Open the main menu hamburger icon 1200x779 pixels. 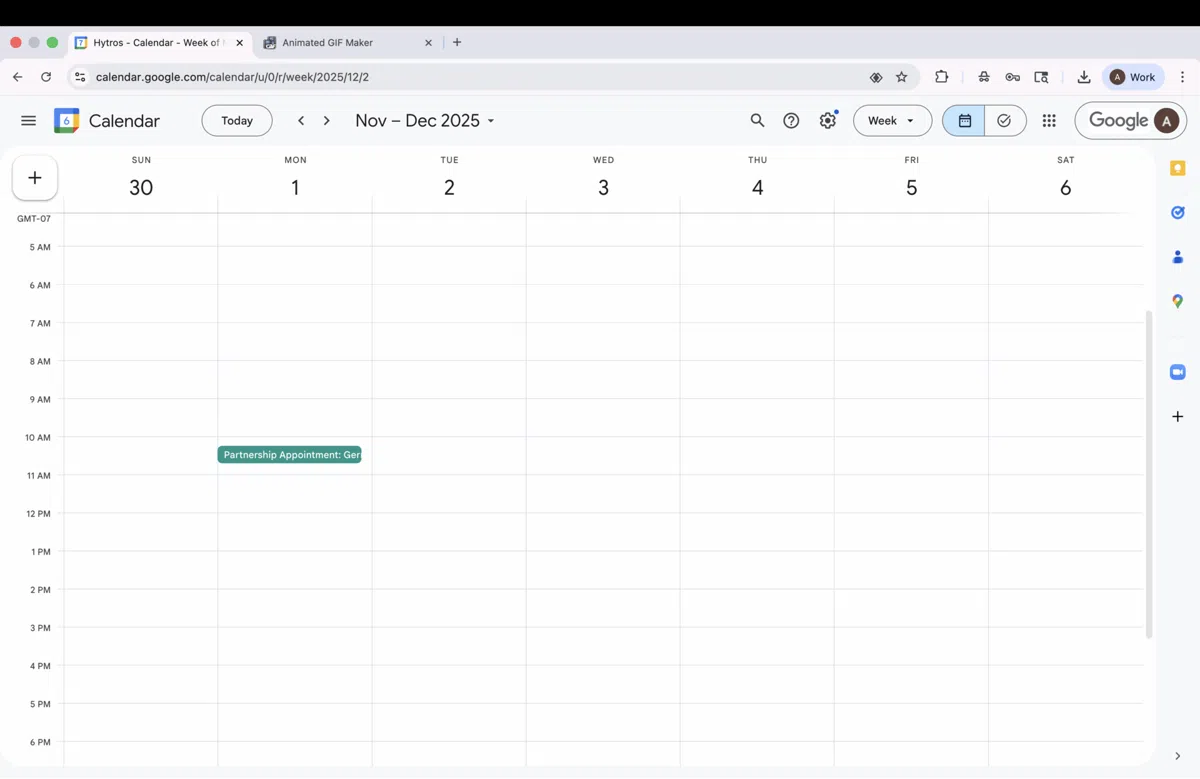tap(28, 121)
